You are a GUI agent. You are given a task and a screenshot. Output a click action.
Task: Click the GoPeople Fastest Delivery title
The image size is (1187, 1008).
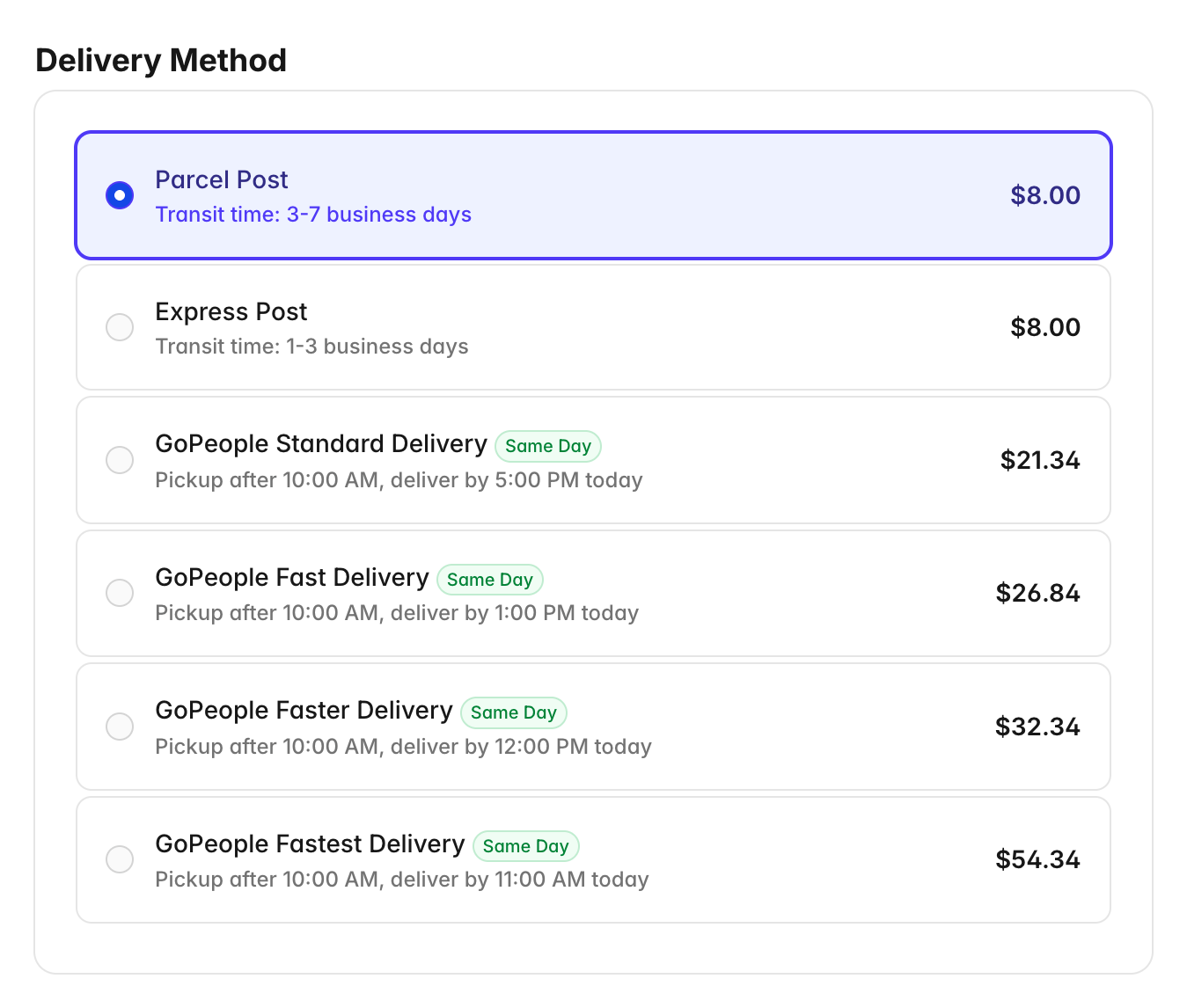pyautogui.click(x=310, y=844)
